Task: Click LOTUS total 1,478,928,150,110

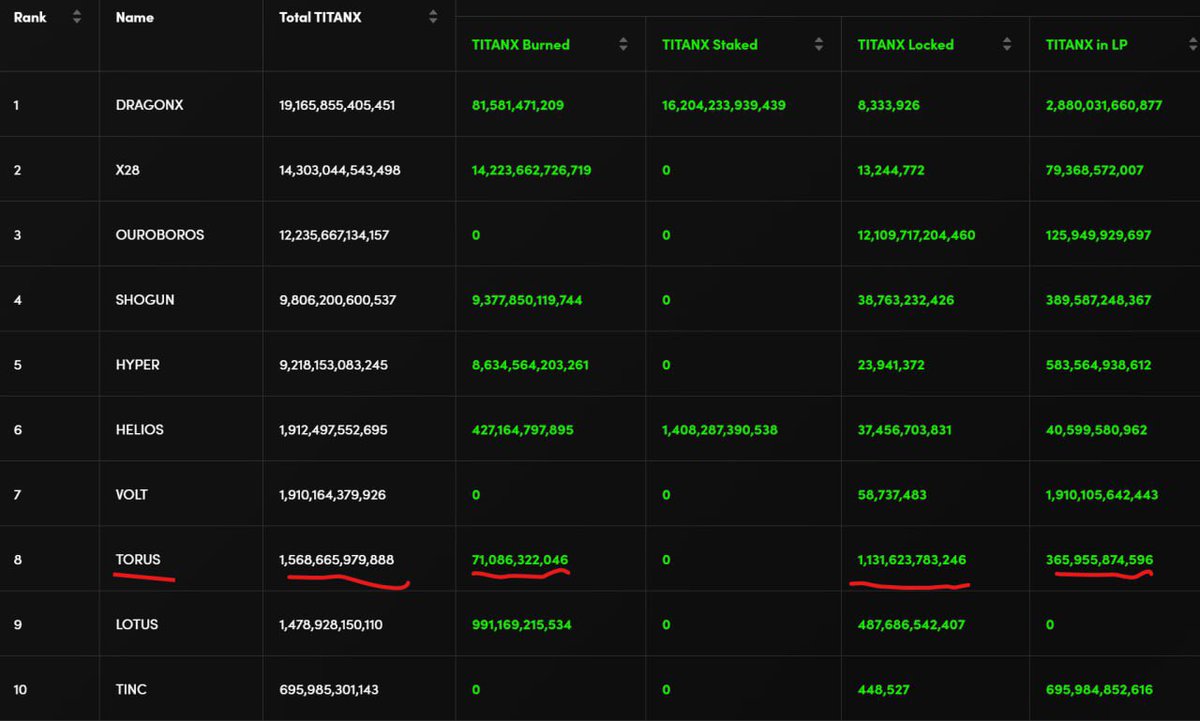Action: point(331,625)
